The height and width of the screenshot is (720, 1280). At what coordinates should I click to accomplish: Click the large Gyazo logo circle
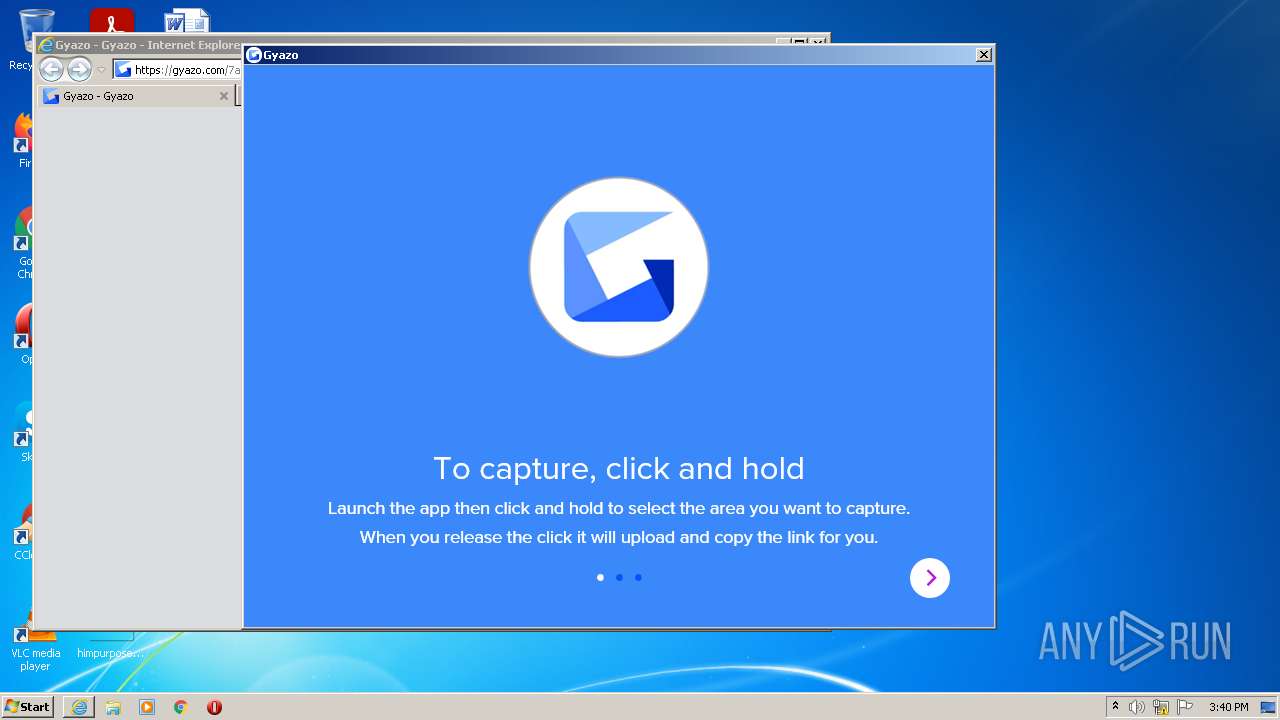(x=619, y=267)
